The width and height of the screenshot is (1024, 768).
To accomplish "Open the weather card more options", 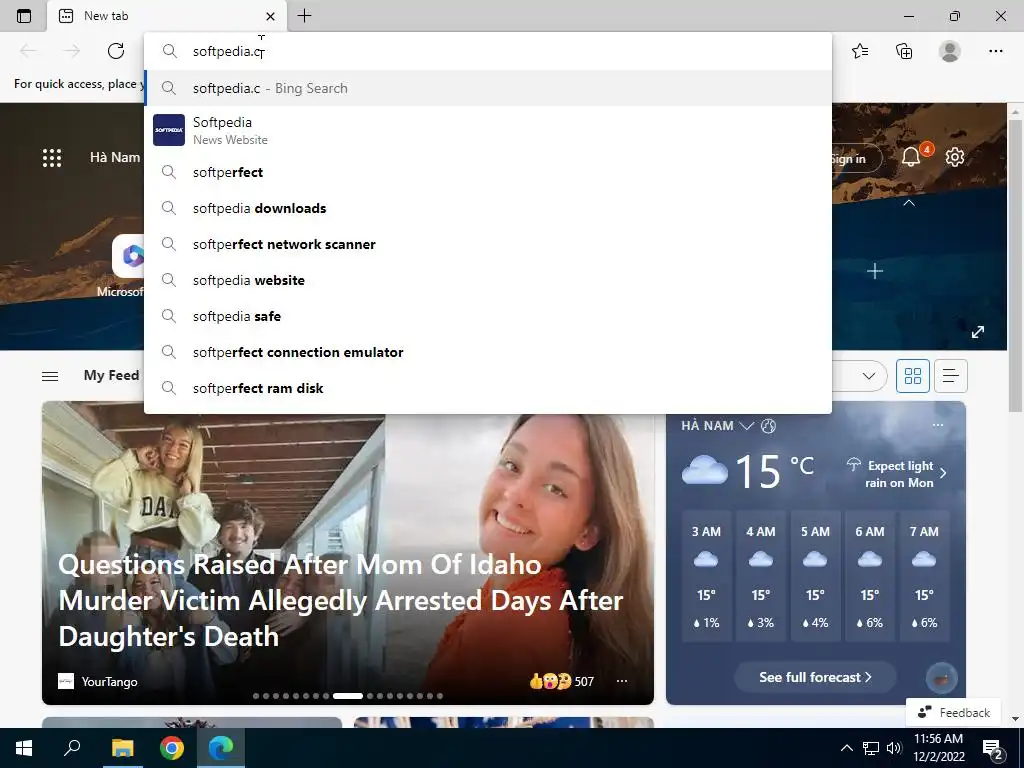I will click(x=938, y=425).
